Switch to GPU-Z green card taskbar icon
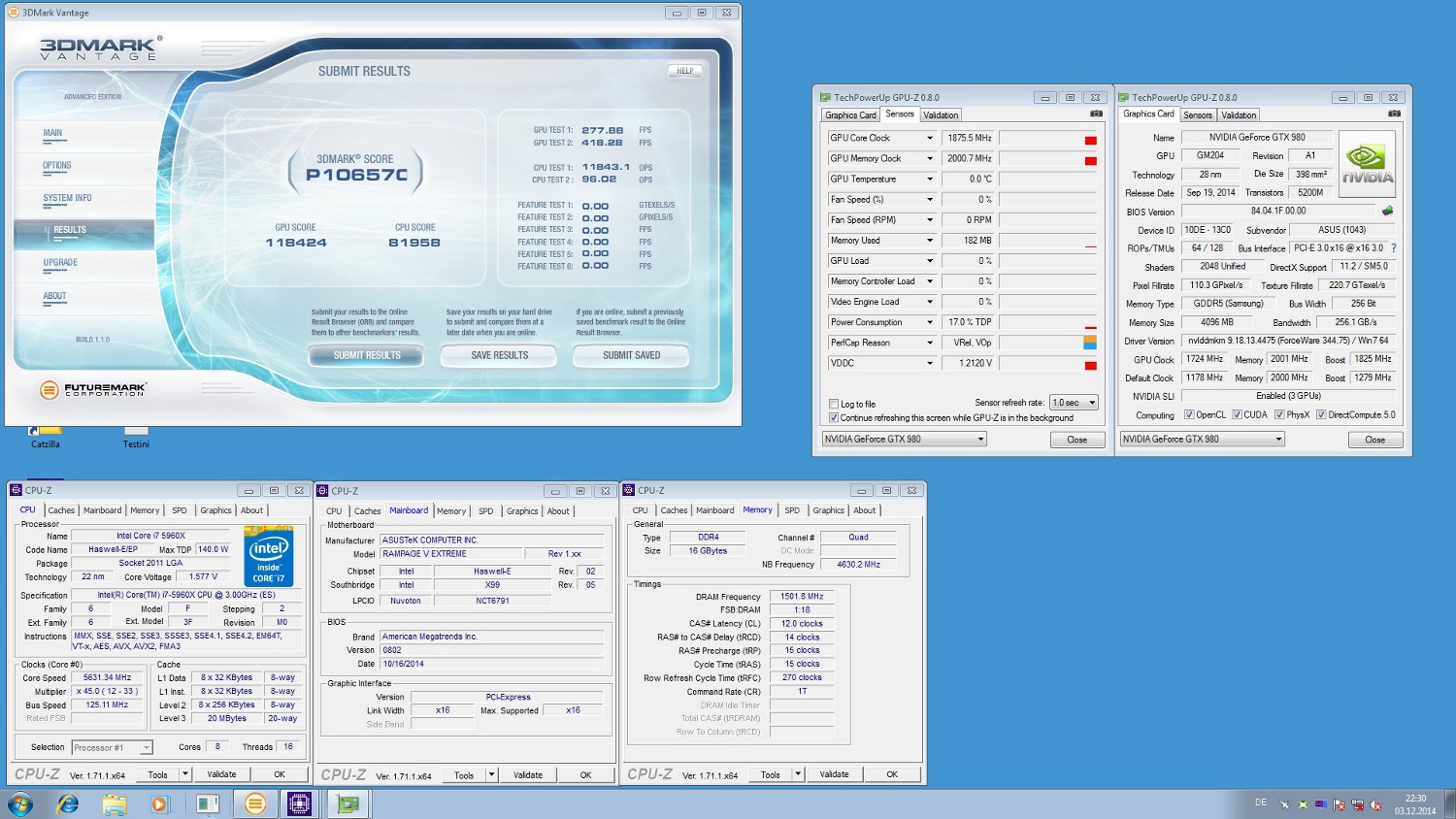Viewport: 1456px width, 819px height. [x=347, y=803]
